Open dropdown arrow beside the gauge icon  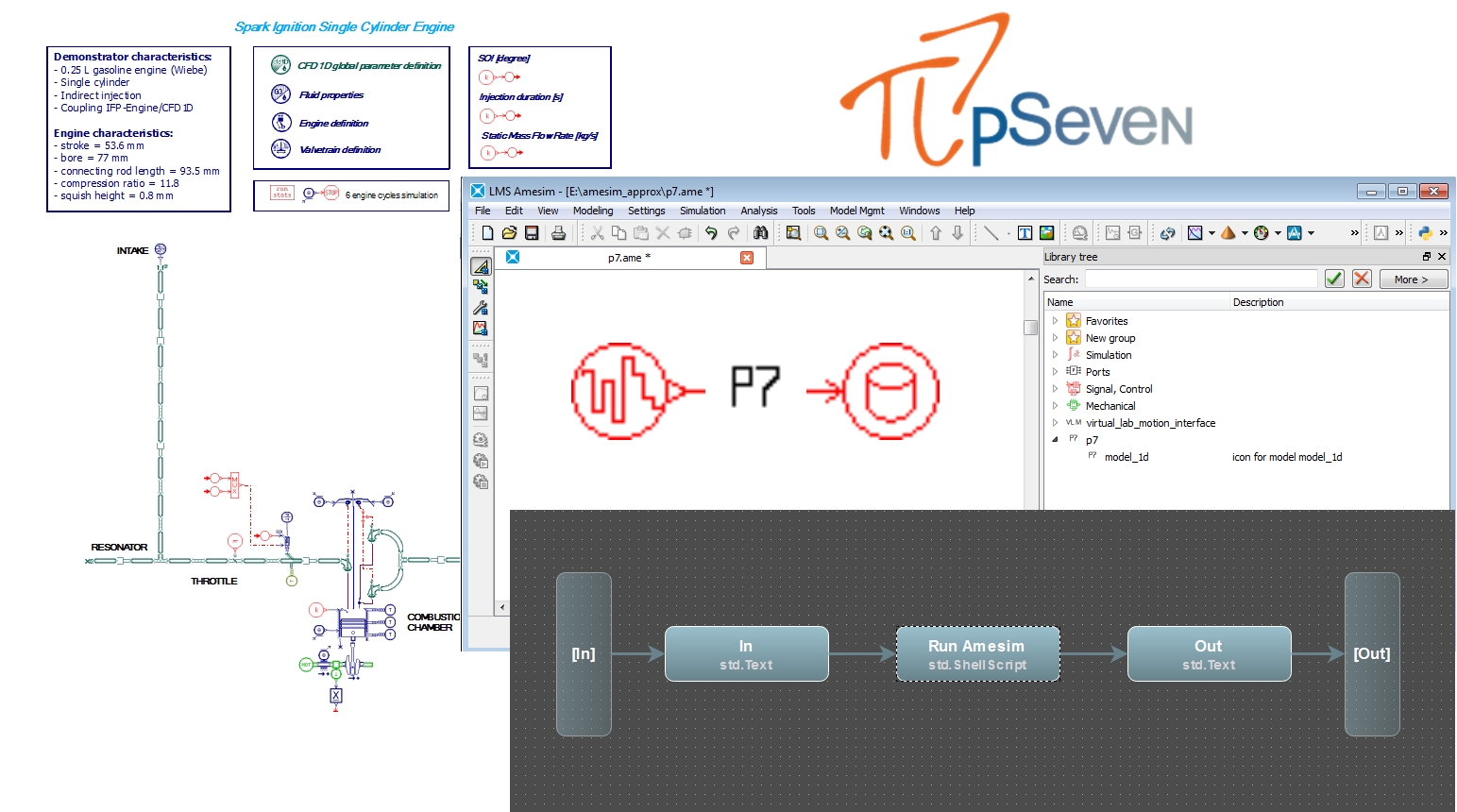pos(1278,233)
